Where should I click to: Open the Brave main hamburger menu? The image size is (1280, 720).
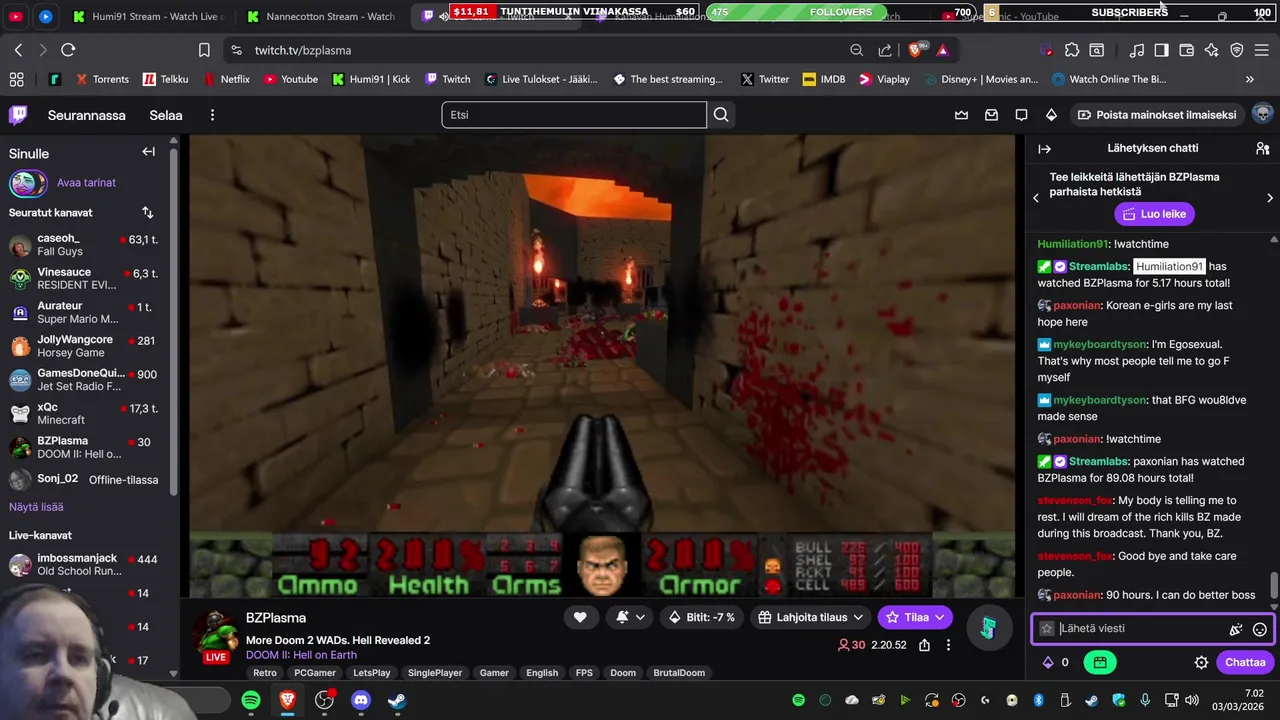(1262, 50)
